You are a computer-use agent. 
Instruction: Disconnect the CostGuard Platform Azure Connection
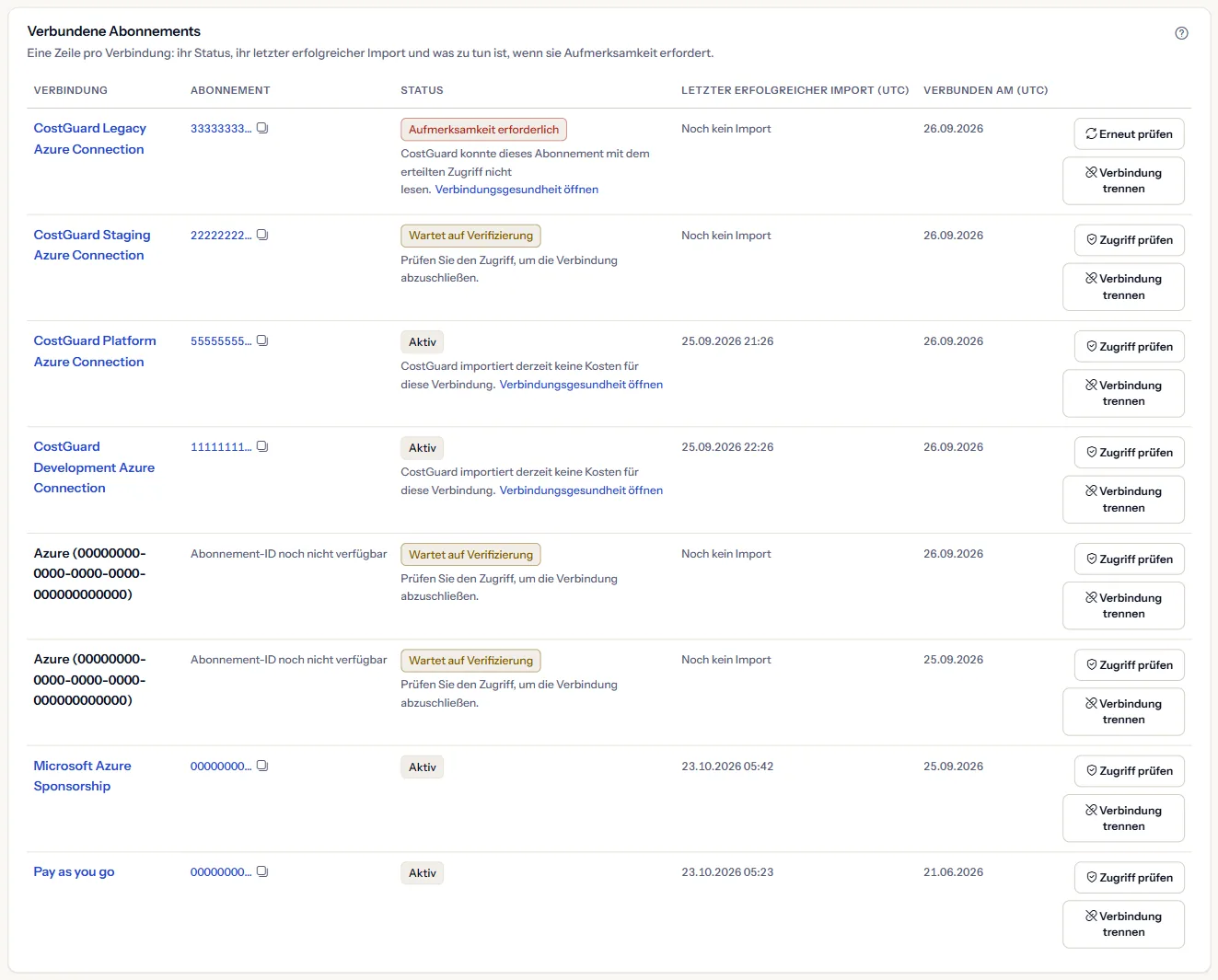[x=1123, y=393]
